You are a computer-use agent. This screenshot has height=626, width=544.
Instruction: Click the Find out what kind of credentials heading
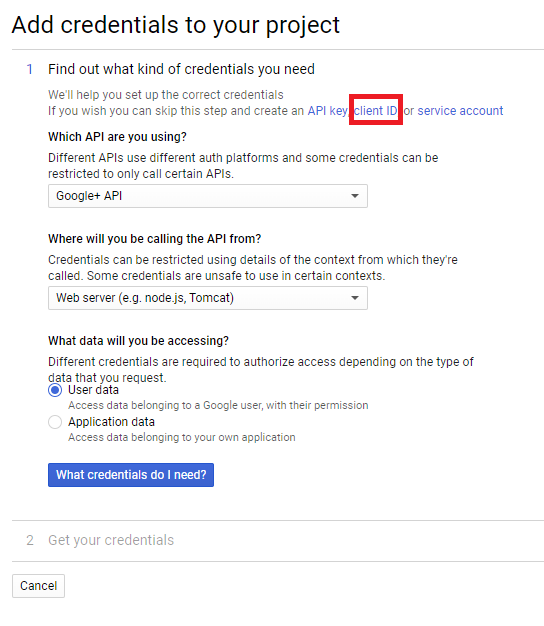[x=181, y=69]
